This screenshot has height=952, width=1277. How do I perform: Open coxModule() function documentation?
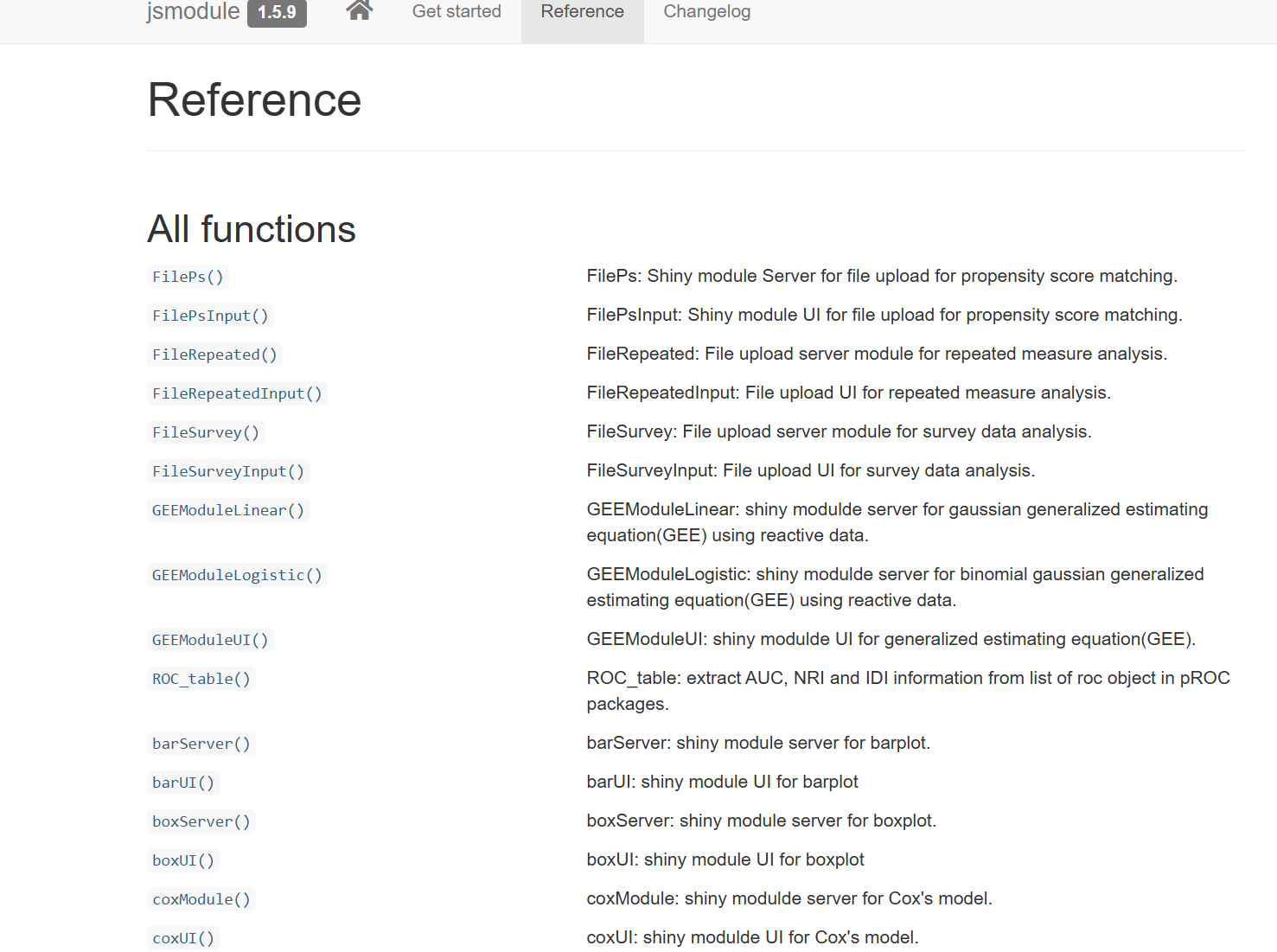pyautogui.click(x=201, y=899)
